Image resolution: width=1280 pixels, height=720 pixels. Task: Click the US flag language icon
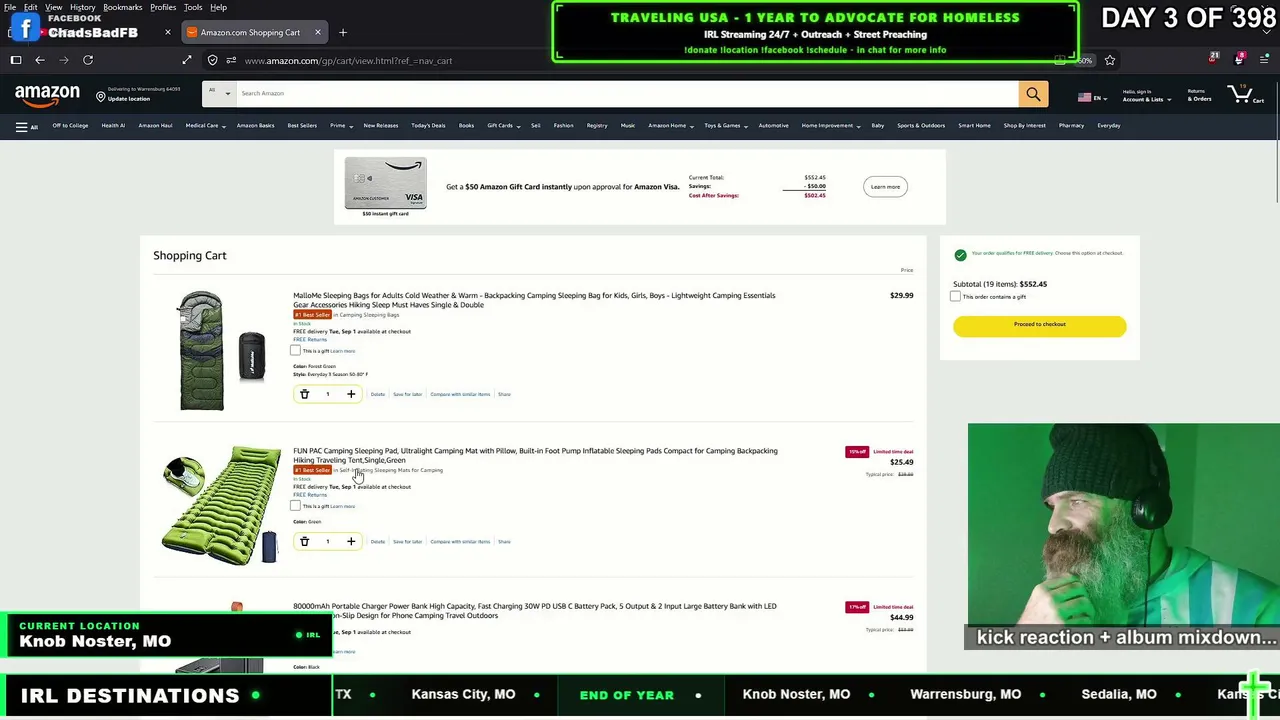point(1084,98)
